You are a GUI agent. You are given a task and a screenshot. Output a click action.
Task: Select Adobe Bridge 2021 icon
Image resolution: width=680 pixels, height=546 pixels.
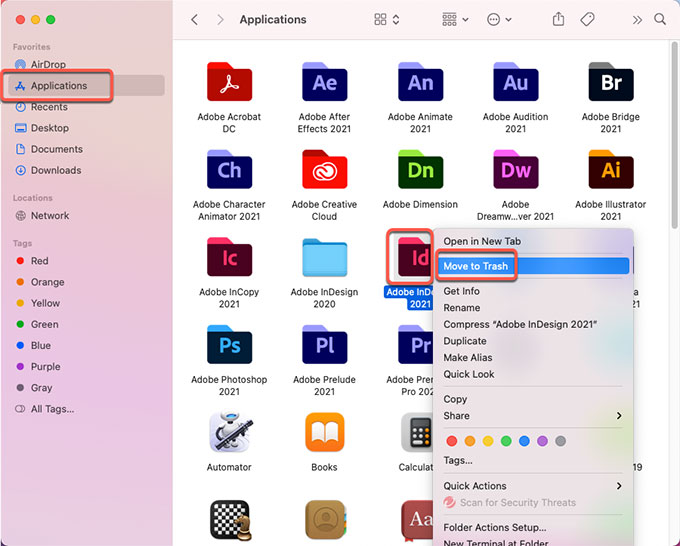point(611,82)
